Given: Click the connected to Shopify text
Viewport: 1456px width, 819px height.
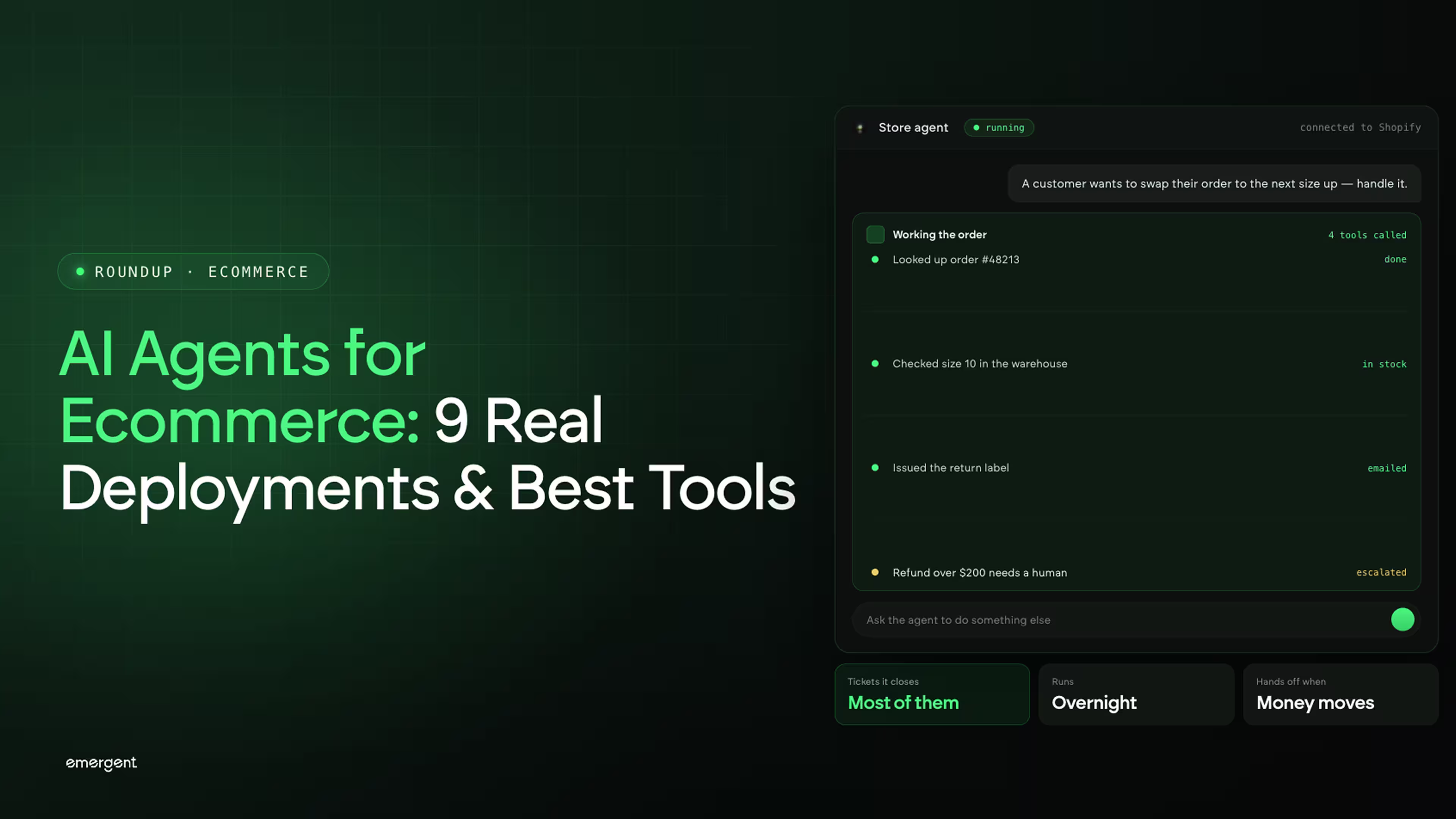Looking at the screenshot, I should (1360, 127).
